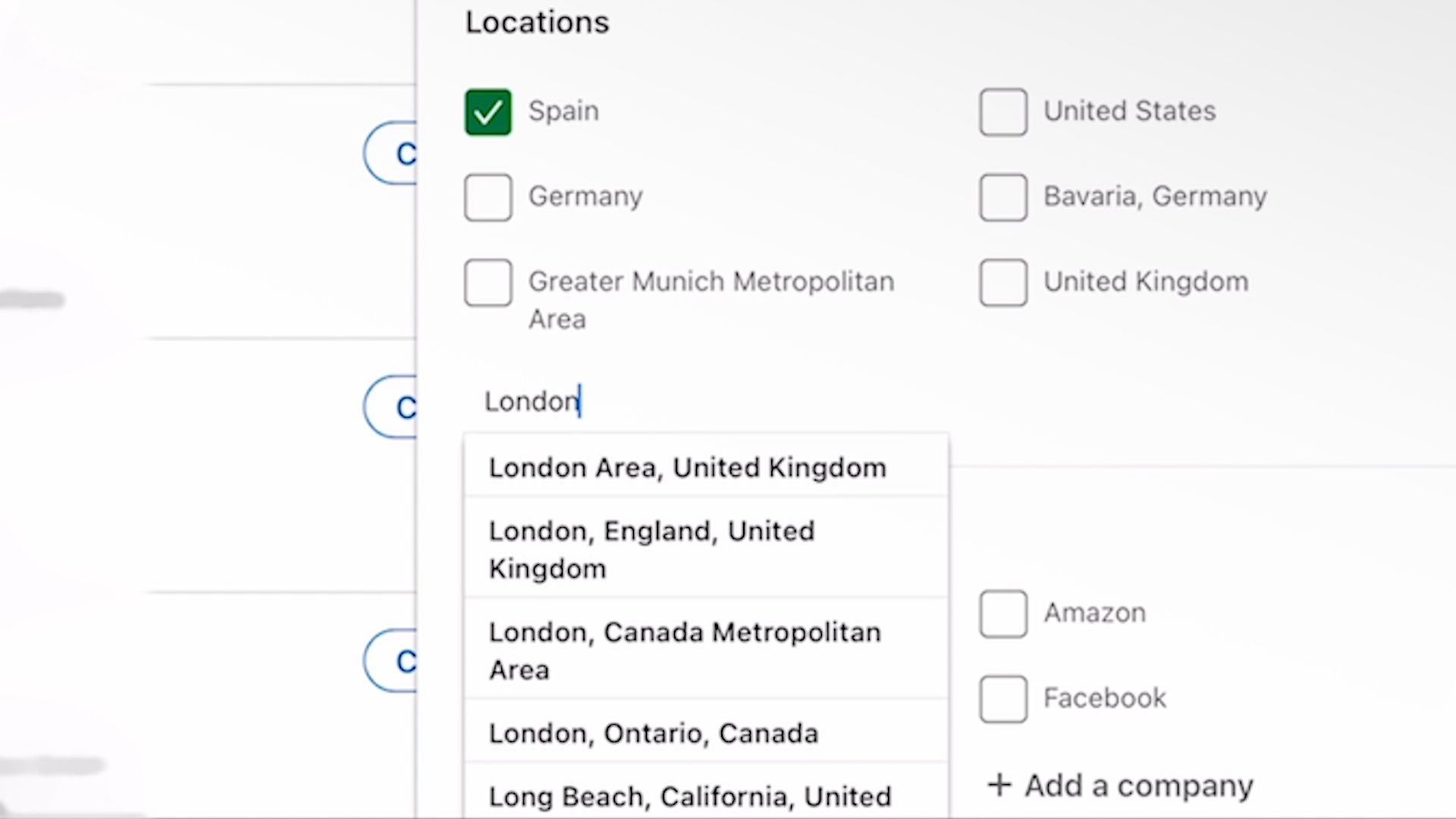The height and width of the screenshot is (819, 1456).
Task: Click Add a company link
Action: (1137, 786)
